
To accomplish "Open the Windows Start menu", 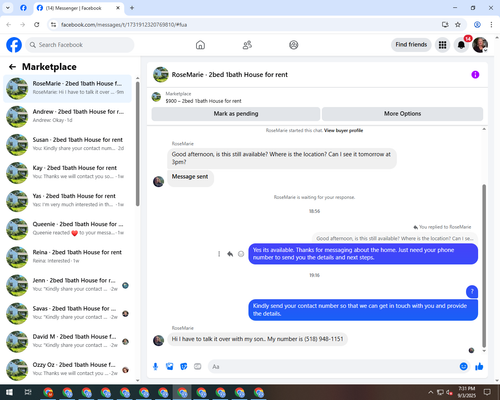I will (x=9, y=392).
